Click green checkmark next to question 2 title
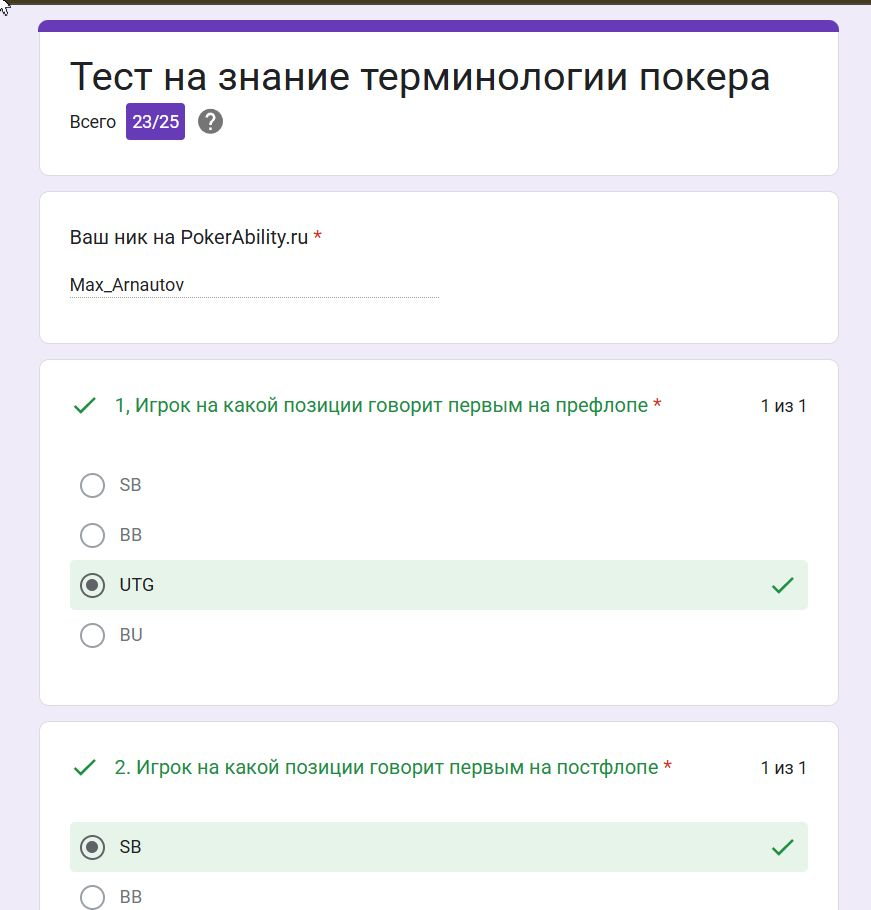871x910 pixels. pos(85,768)
